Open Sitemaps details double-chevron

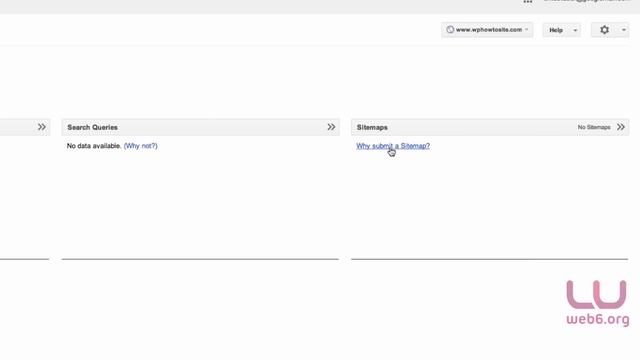coord(621,127)
